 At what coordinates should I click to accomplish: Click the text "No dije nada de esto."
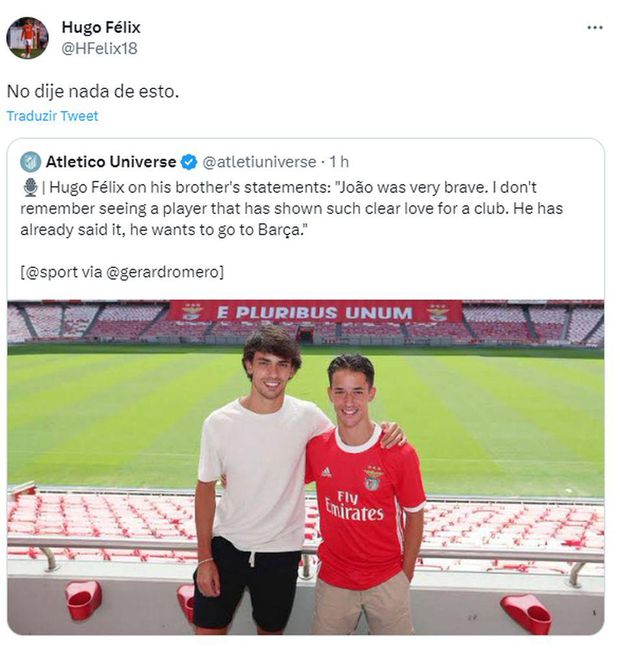click(x=92, y=91)
